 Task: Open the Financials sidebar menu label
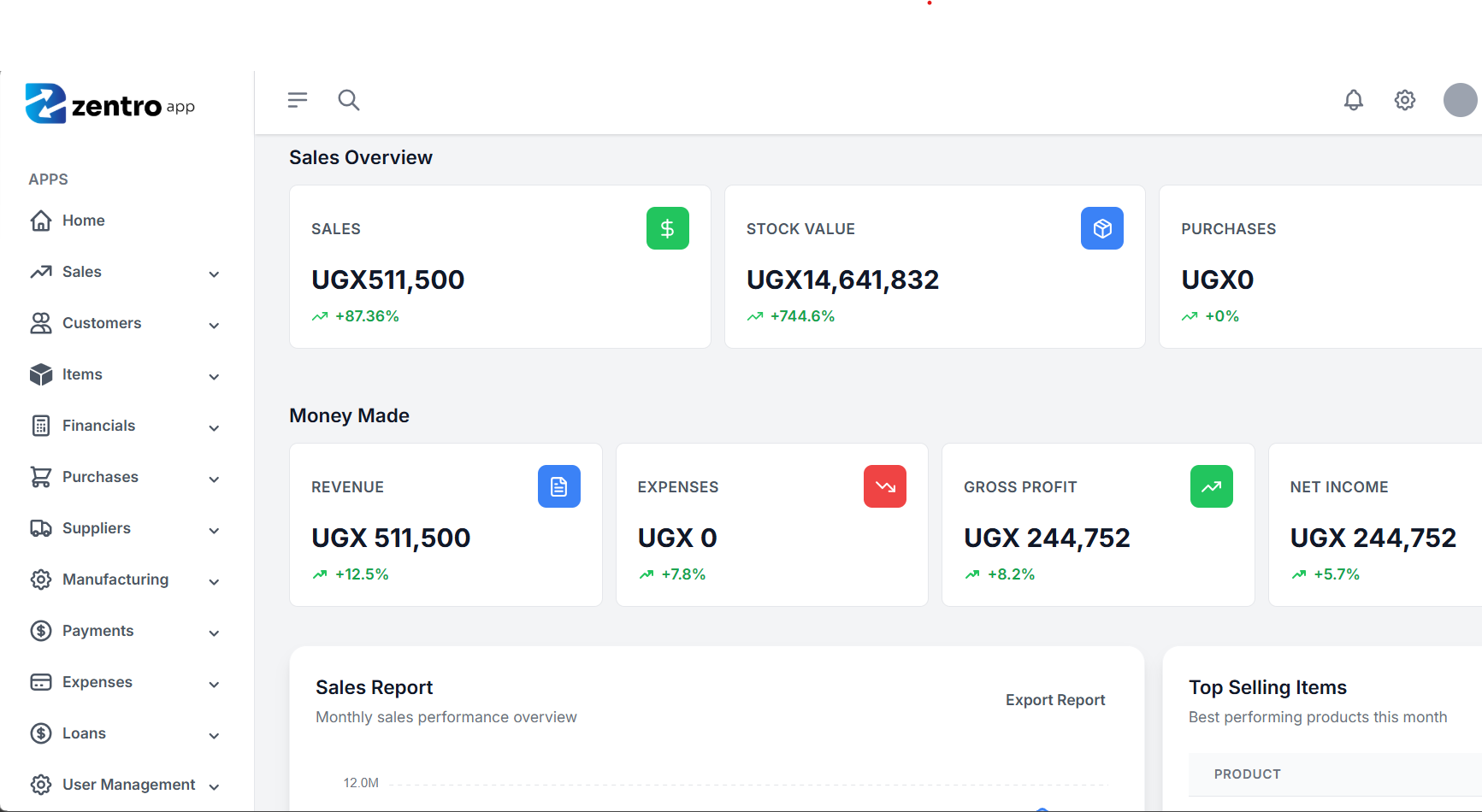(x=98, y=426)
